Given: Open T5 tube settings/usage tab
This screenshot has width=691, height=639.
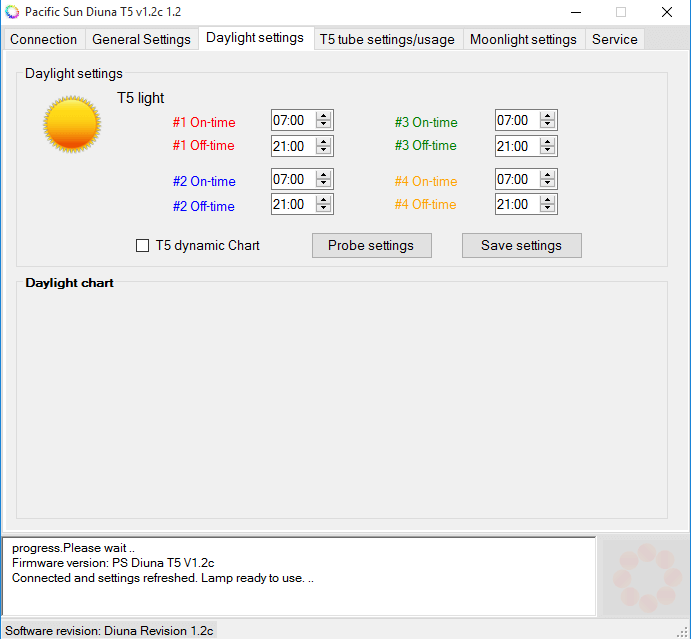Looking at the screenshot, I should 387,39.
